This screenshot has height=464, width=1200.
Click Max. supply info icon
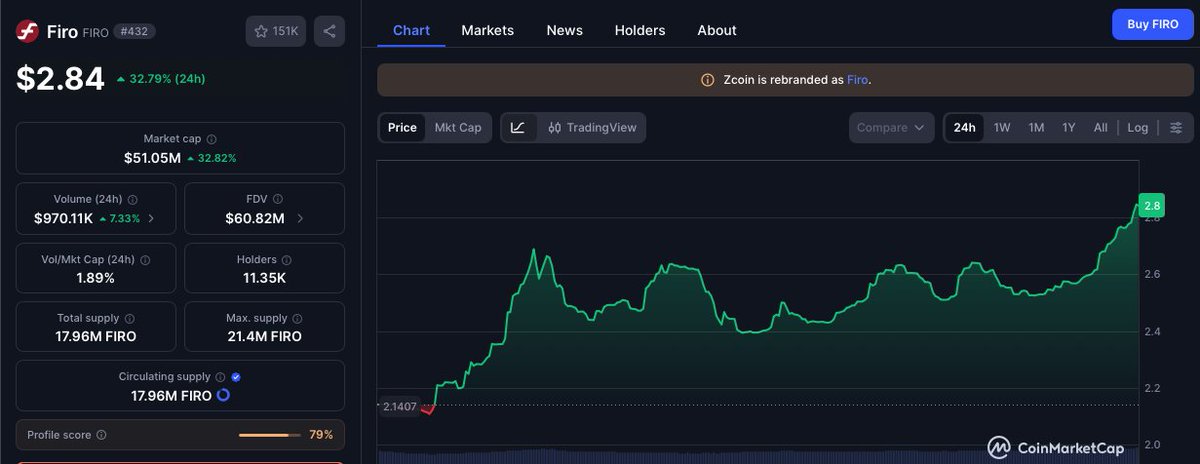click(x=297, y=318)
